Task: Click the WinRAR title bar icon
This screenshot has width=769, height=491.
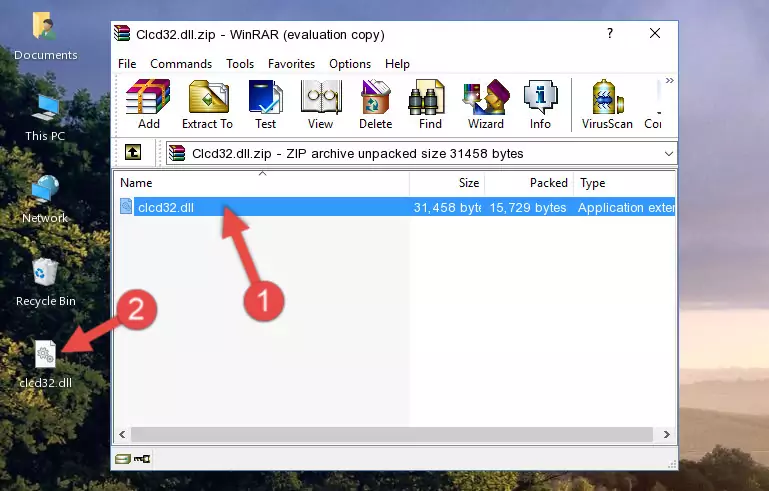Action: tap(122, 33)
